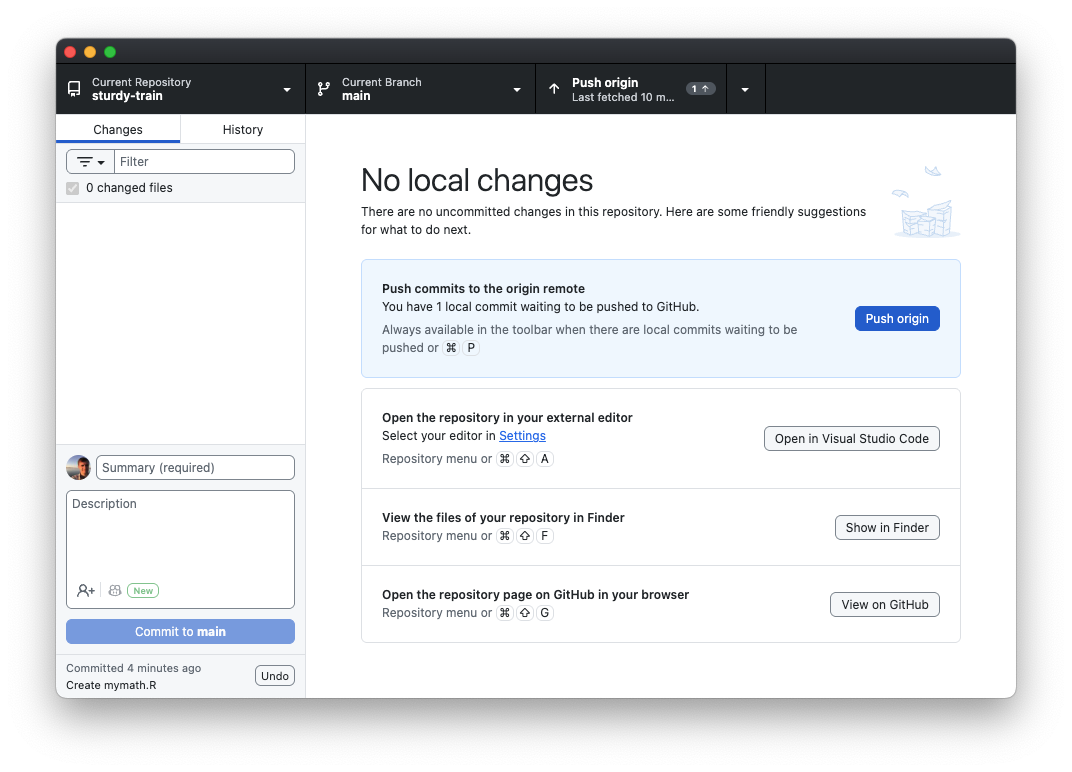
Task: Switch to the Changes tab
Action: click(x=118, y=129)
